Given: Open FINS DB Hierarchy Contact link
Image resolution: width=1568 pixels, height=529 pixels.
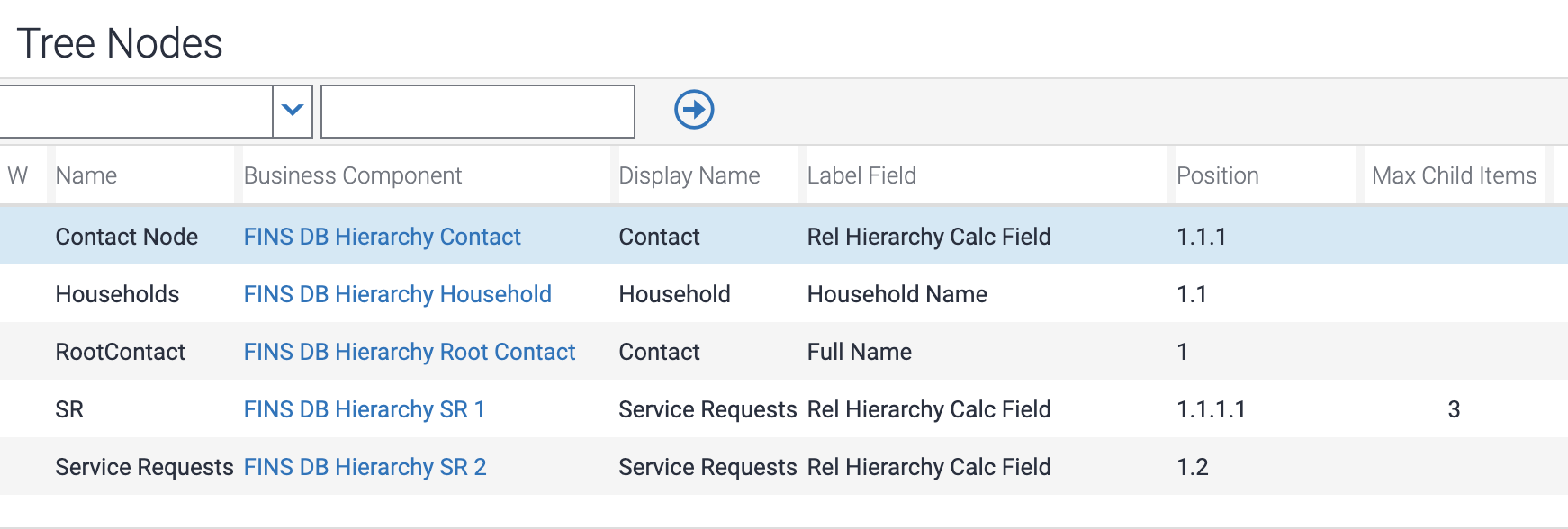Looking at the screenshot, I should click(x=382, y=237).
